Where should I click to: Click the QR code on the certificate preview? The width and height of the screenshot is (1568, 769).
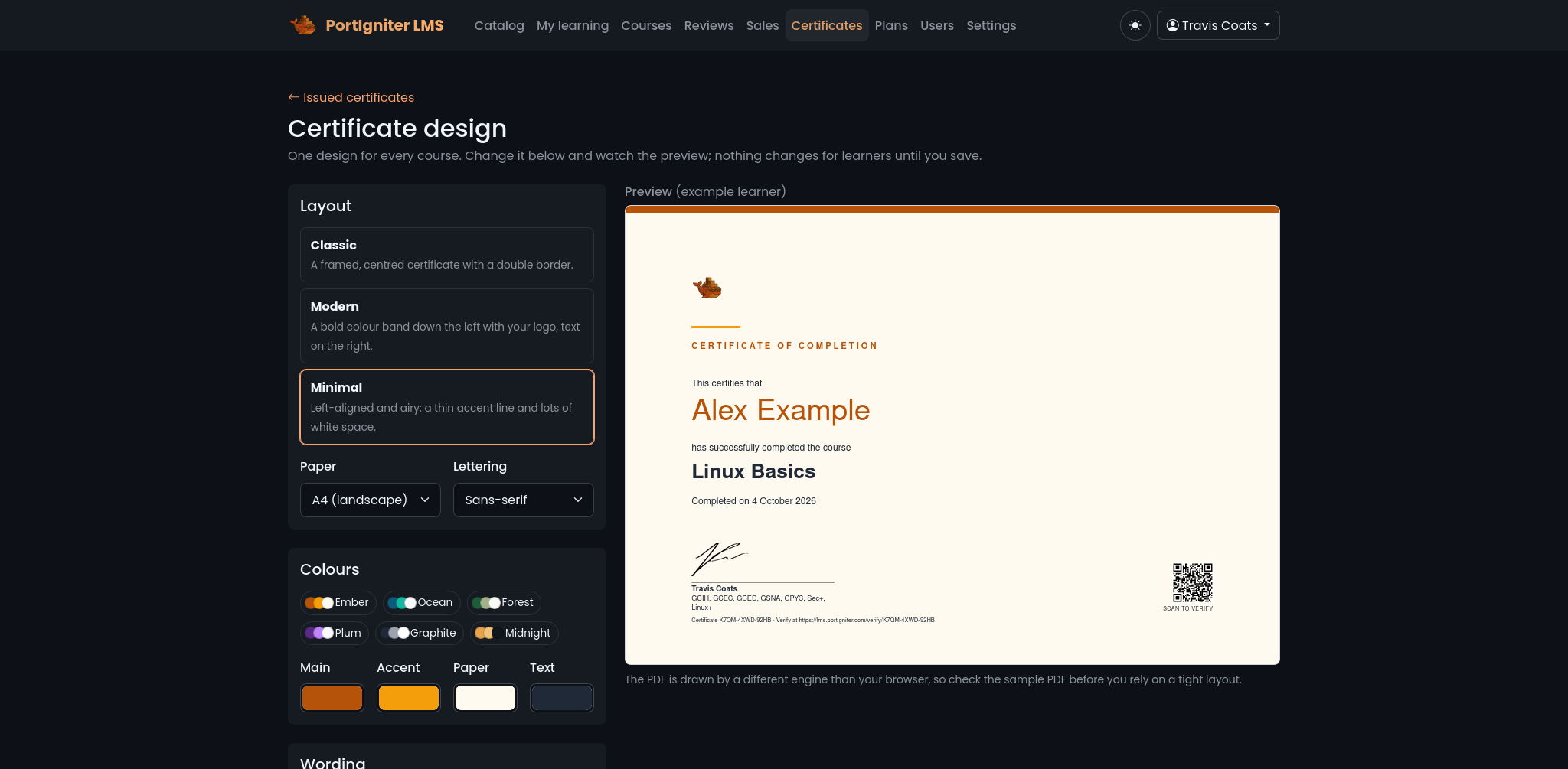(1193, 583)
